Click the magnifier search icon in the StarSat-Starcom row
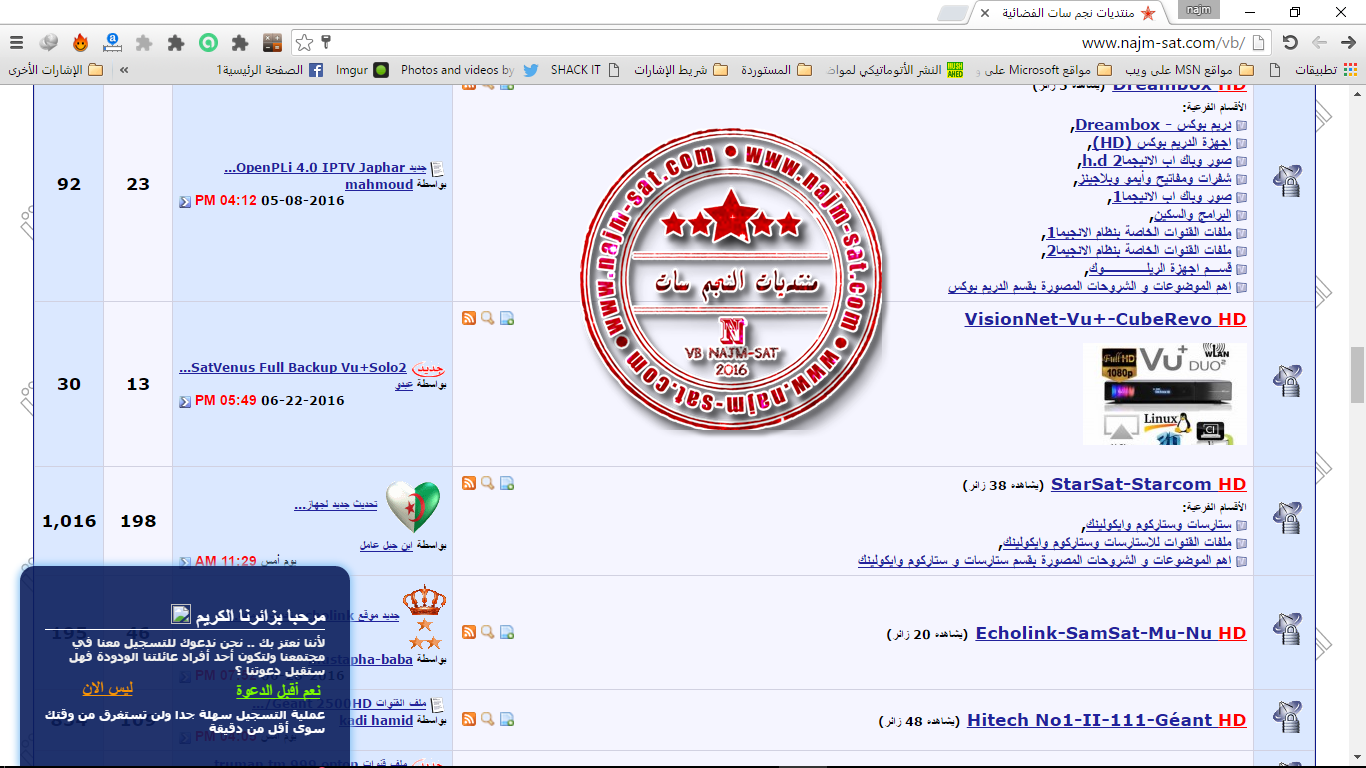Image resolution: width=1366 pixels, height=768 pixels. pyautogui.click(x=487, y=483)
